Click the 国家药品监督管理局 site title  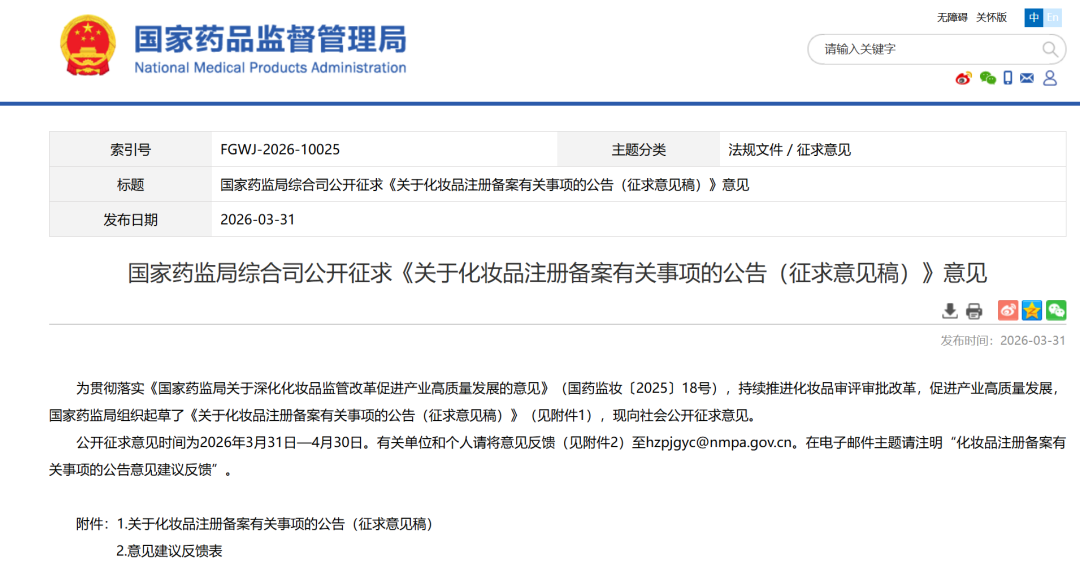tap(270, 39)
